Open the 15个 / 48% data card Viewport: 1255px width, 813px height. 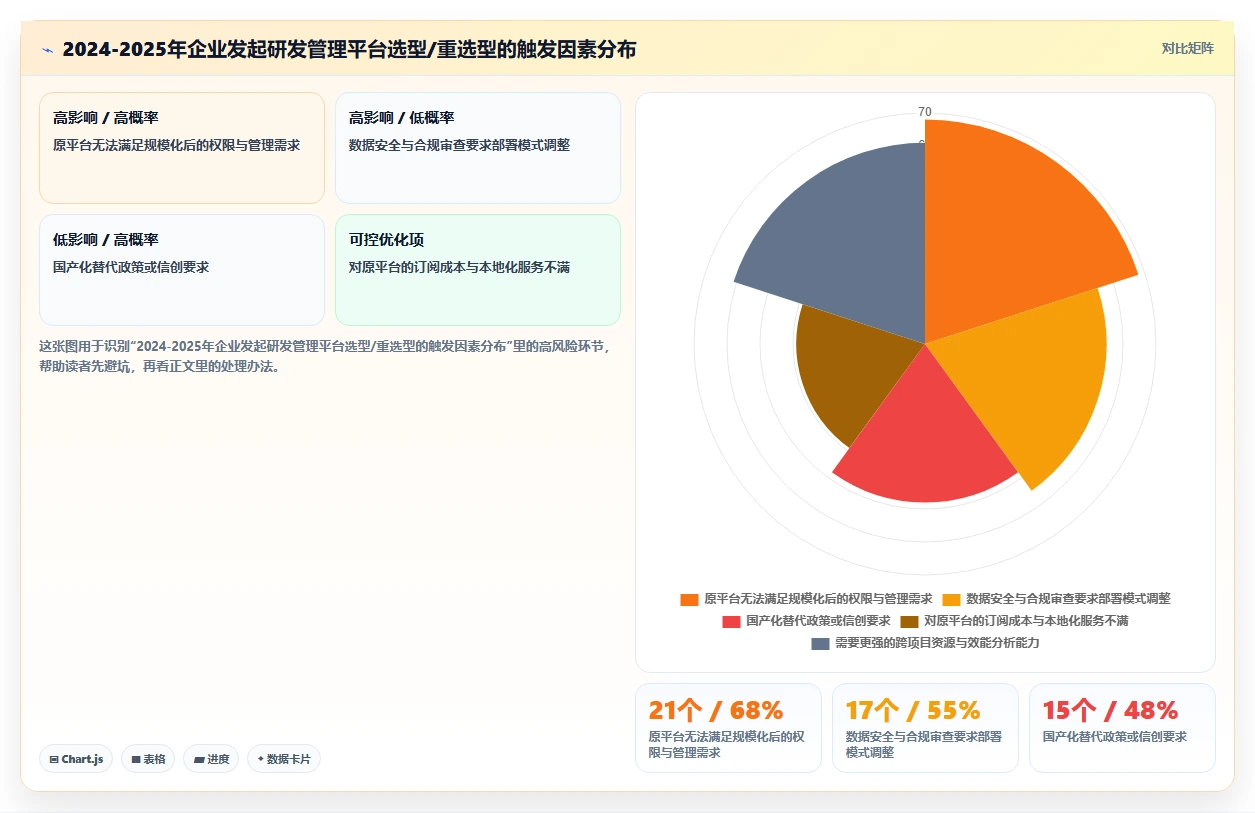coord(1122,728)
